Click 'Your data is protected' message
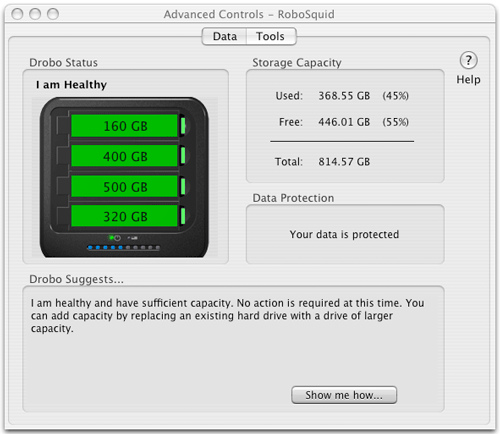 (x=344, y=234)
